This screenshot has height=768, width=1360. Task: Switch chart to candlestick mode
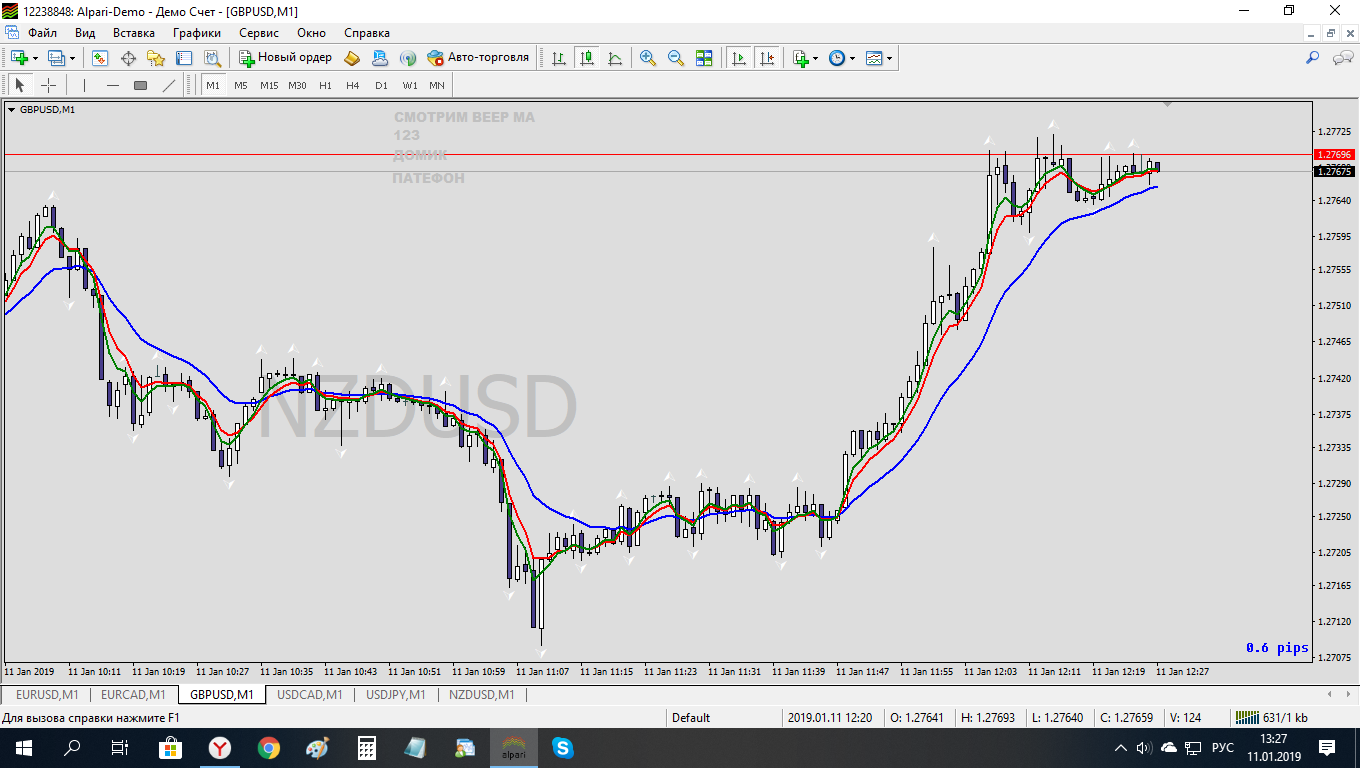pyautogui.click(x=587, y=58)
